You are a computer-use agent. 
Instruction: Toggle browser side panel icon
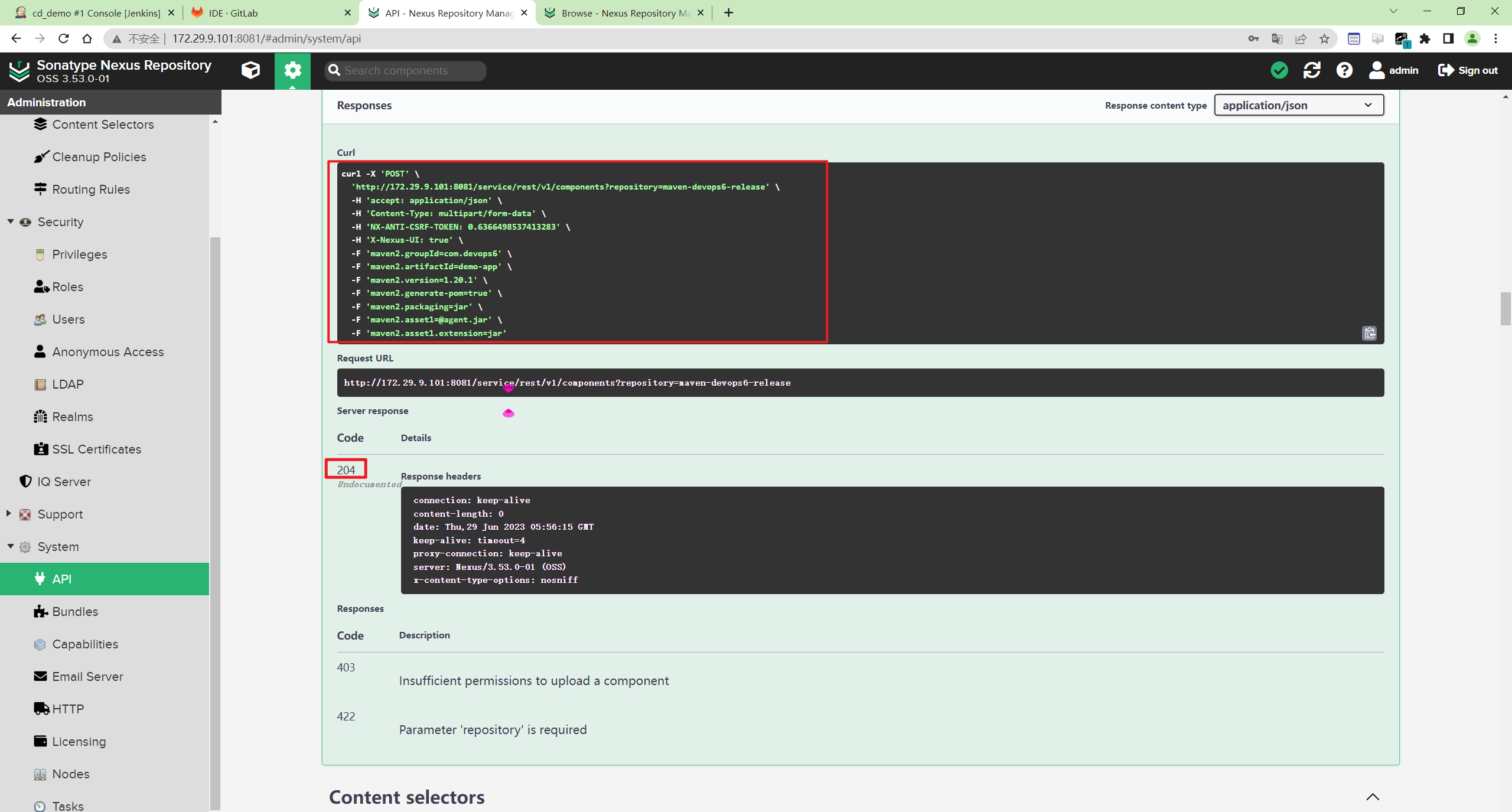click(1448, 38)
